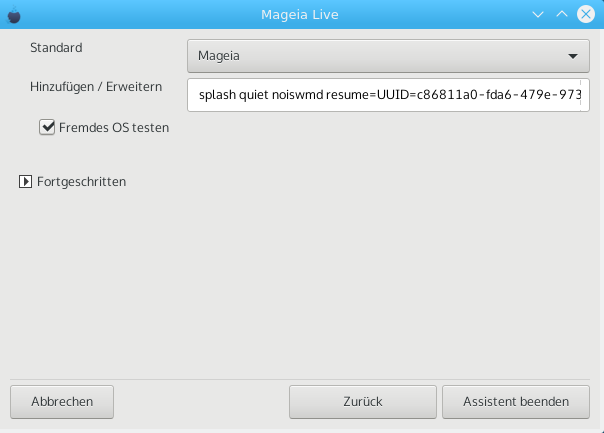
Task: Click the Mageia Live title bar text
Action: tap(300, 15)
